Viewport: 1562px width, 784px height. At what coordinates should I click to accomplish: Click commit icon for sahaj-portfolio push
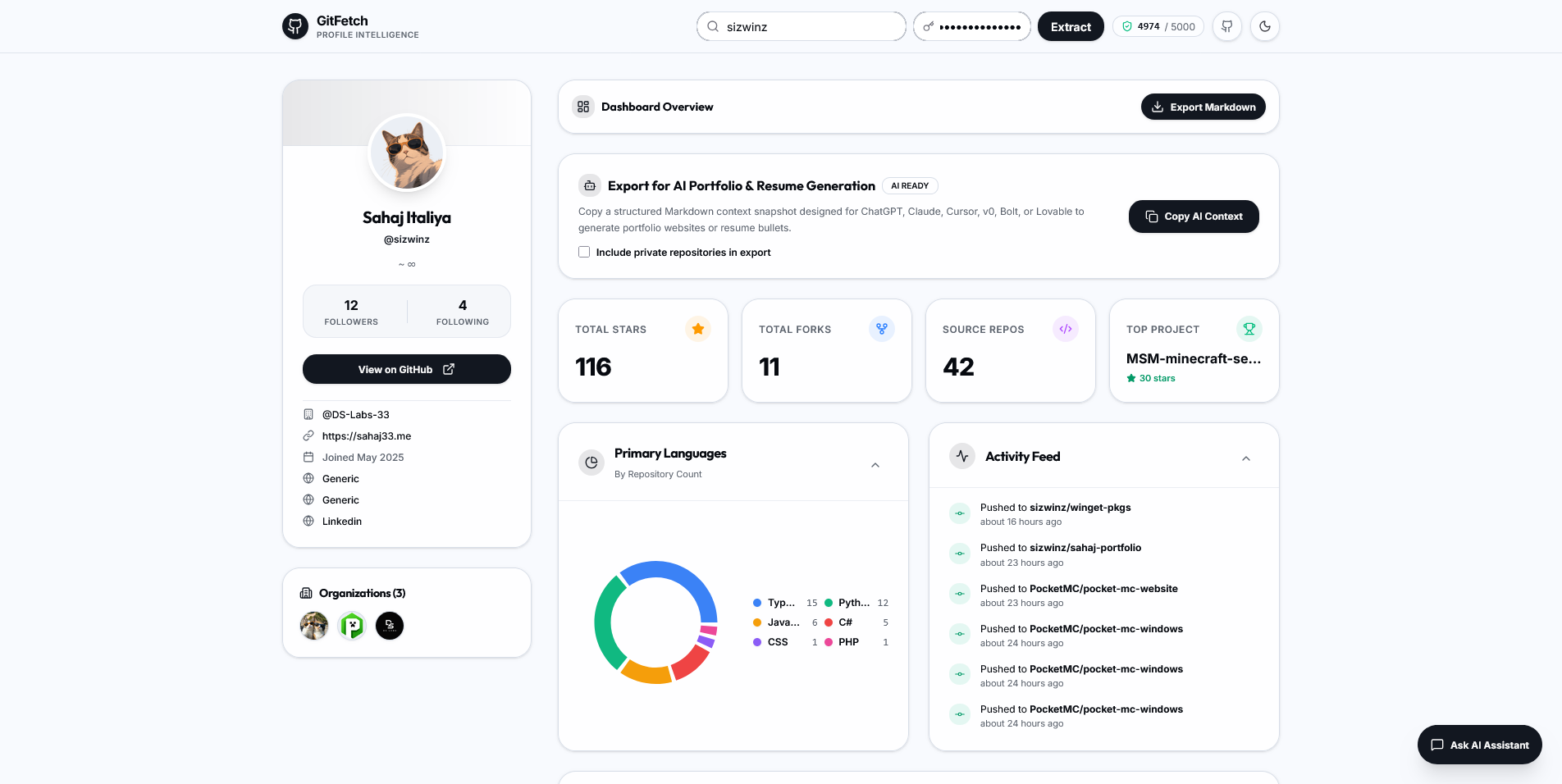pos(960,554)
